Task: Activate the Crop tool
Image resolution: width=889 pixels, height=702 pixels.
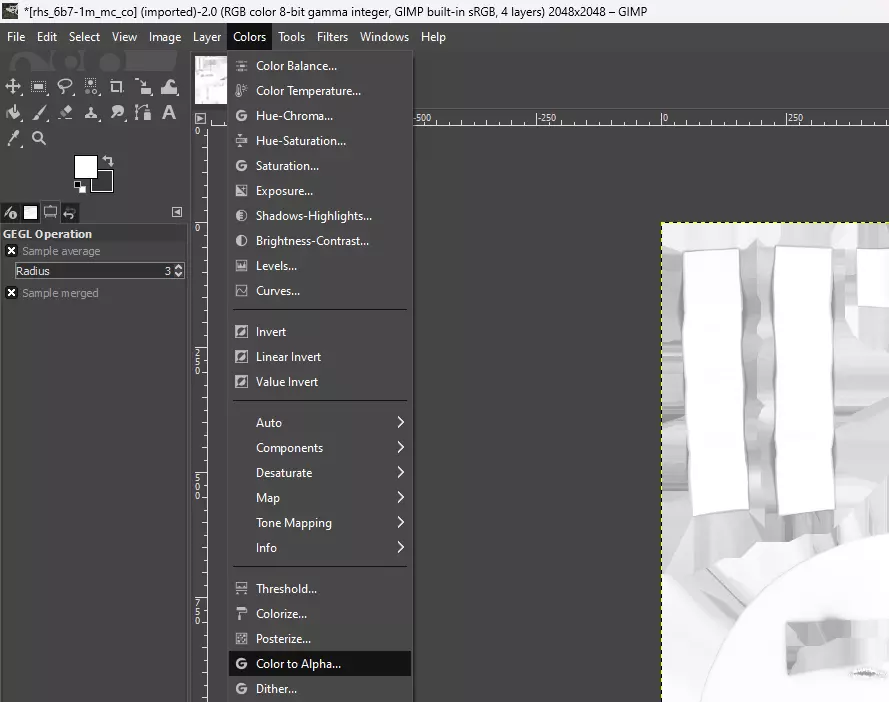Action: [117, 87]
